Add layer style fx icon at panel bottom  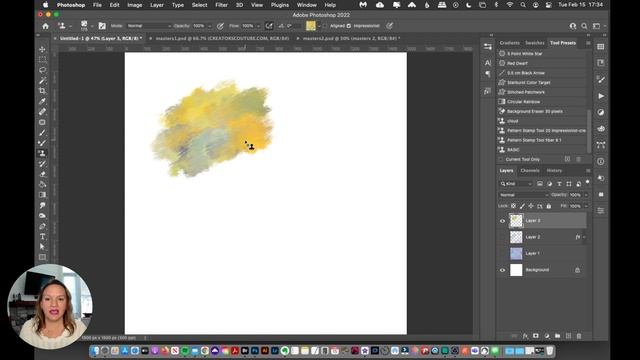tap(525, 336)
